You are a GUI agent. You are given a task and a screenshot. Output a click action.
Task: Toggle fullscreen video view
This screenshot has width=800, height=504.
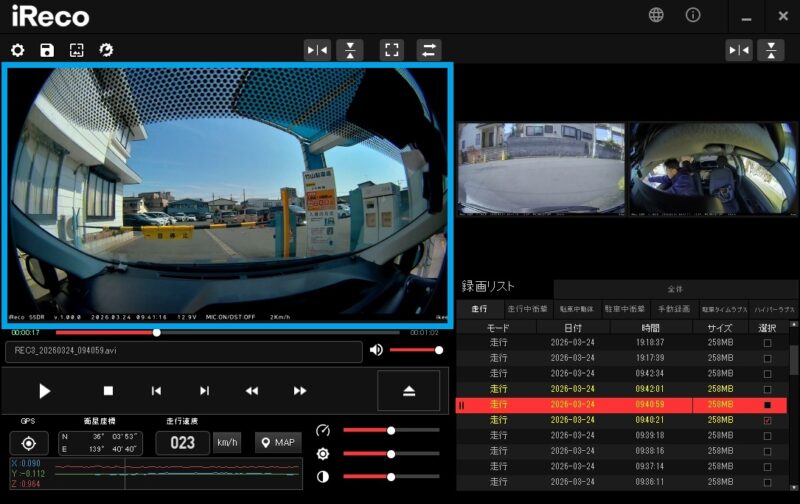(392, 50)
